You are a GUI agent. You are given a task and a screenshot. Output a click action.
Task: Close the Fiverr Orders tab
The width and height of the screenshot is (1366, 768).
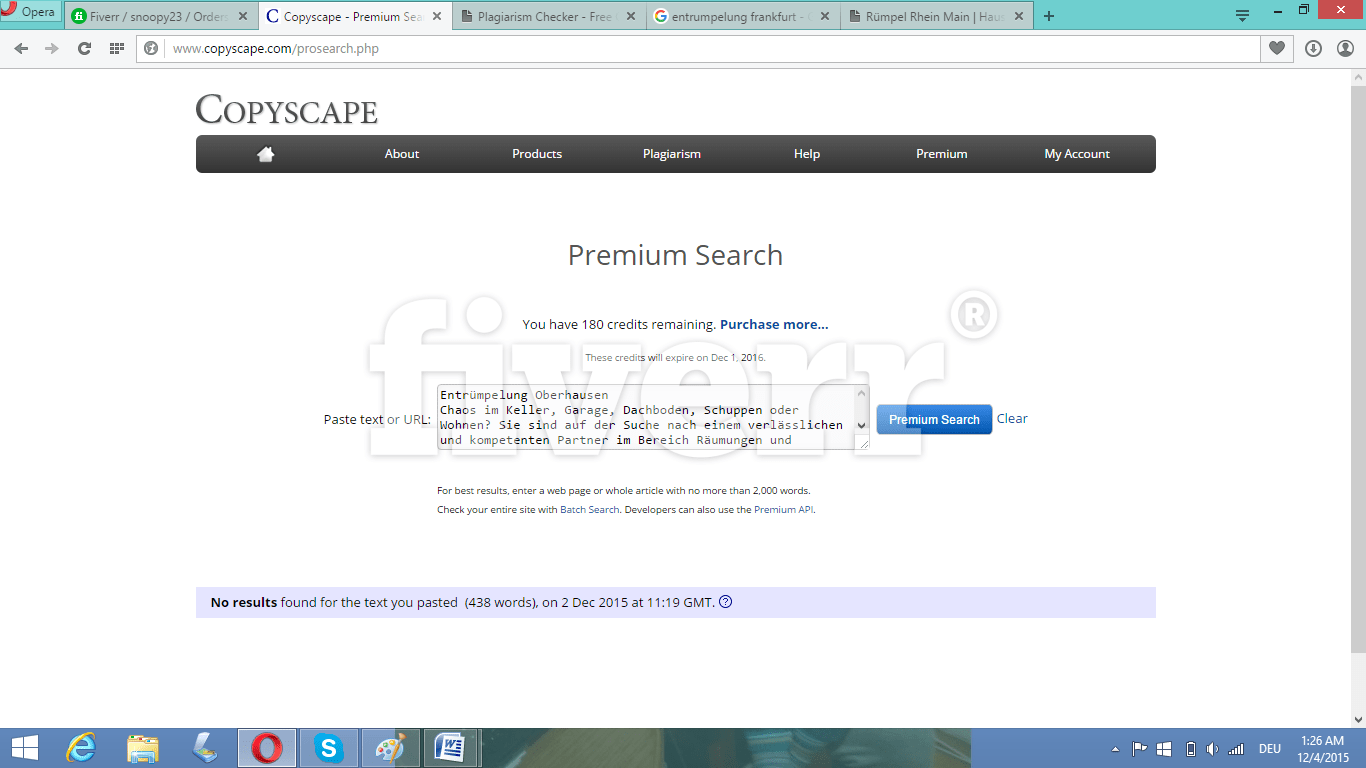point(243,17)
